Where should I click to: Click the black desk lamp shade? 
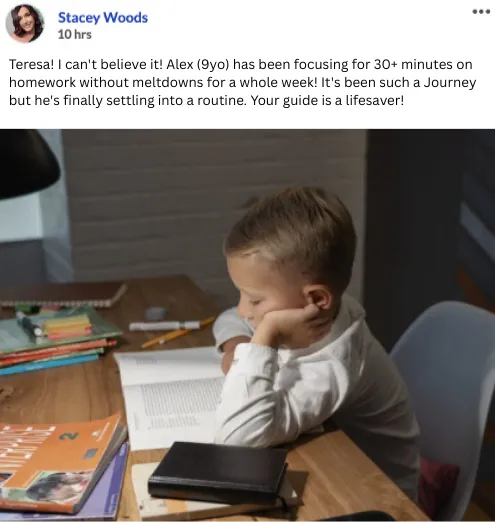[27, 164]
